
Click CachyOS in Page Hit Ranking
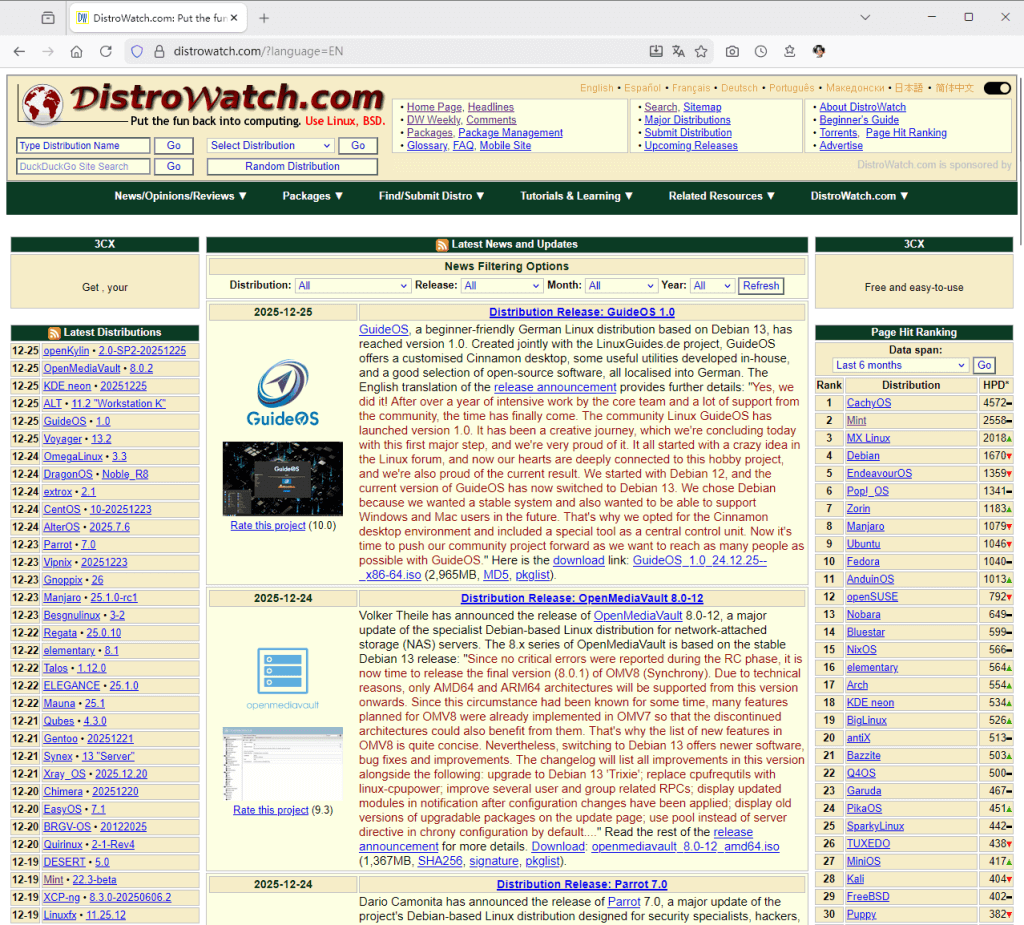click(869, 403)
